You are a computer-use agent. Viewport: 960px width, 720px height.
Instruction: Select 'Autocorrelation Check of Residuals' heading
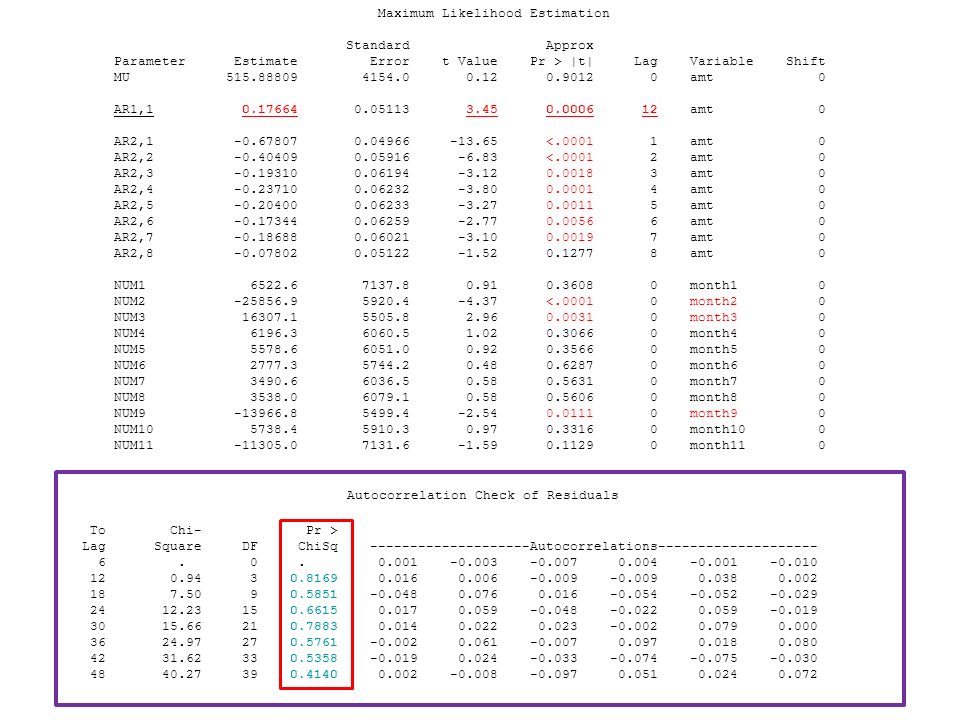click(x=482, y=495)
